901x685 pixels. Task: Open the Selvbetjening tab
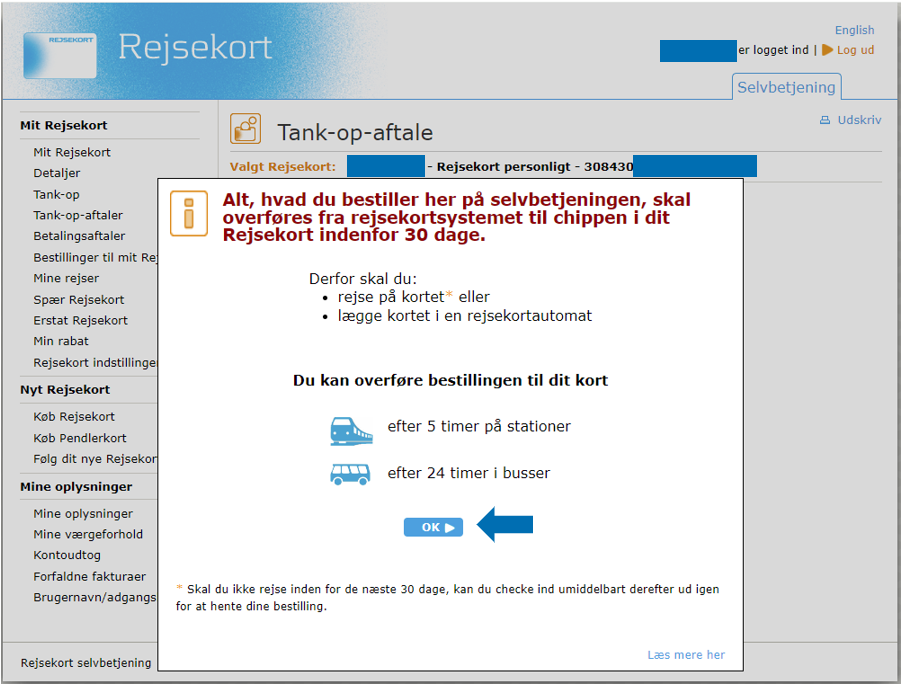(x=786, y=87)
